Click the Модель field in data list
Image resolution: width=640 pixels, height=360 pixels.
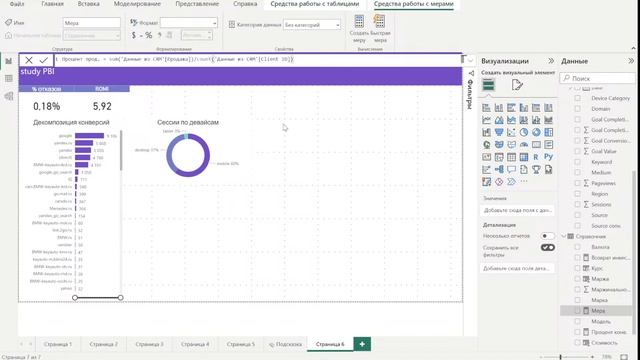pyautogui.click(x=601, y=321)
